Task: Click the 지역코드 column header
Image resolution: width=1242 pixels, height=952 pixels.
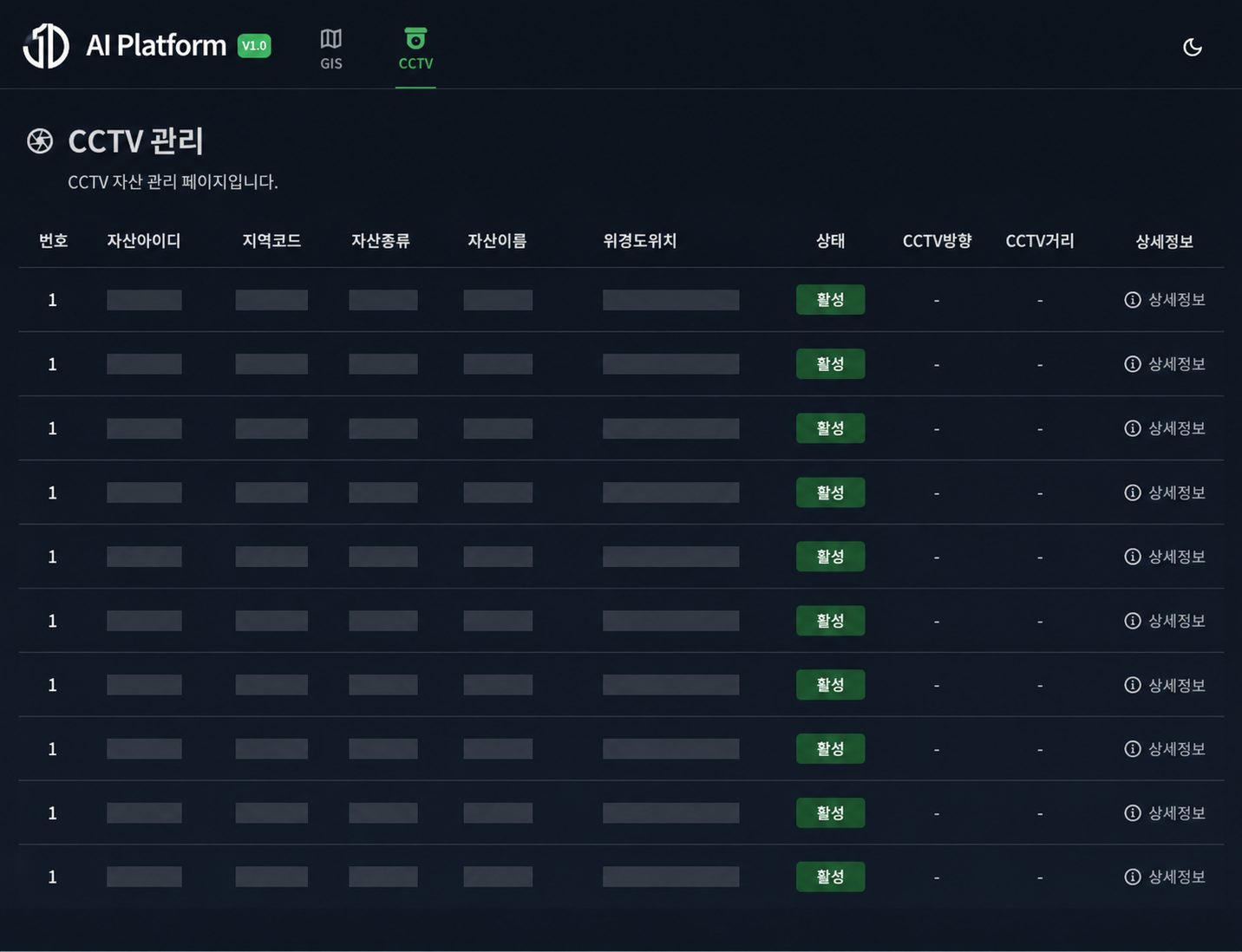Action: [x=271, y=241]
